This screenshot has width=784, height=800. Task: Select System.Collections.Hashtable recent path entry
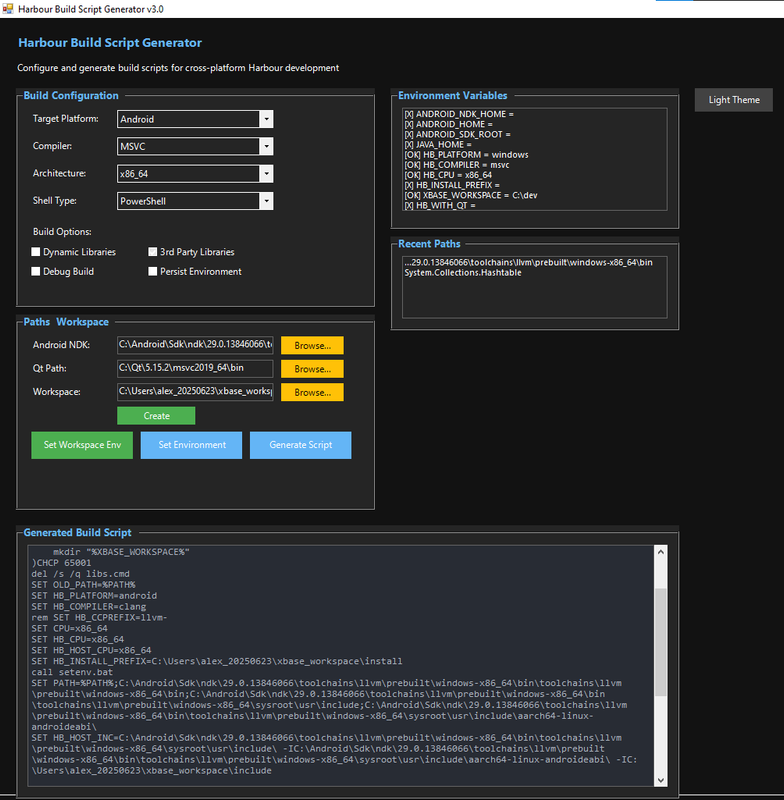pyautogui.click(x=535, y=273)
